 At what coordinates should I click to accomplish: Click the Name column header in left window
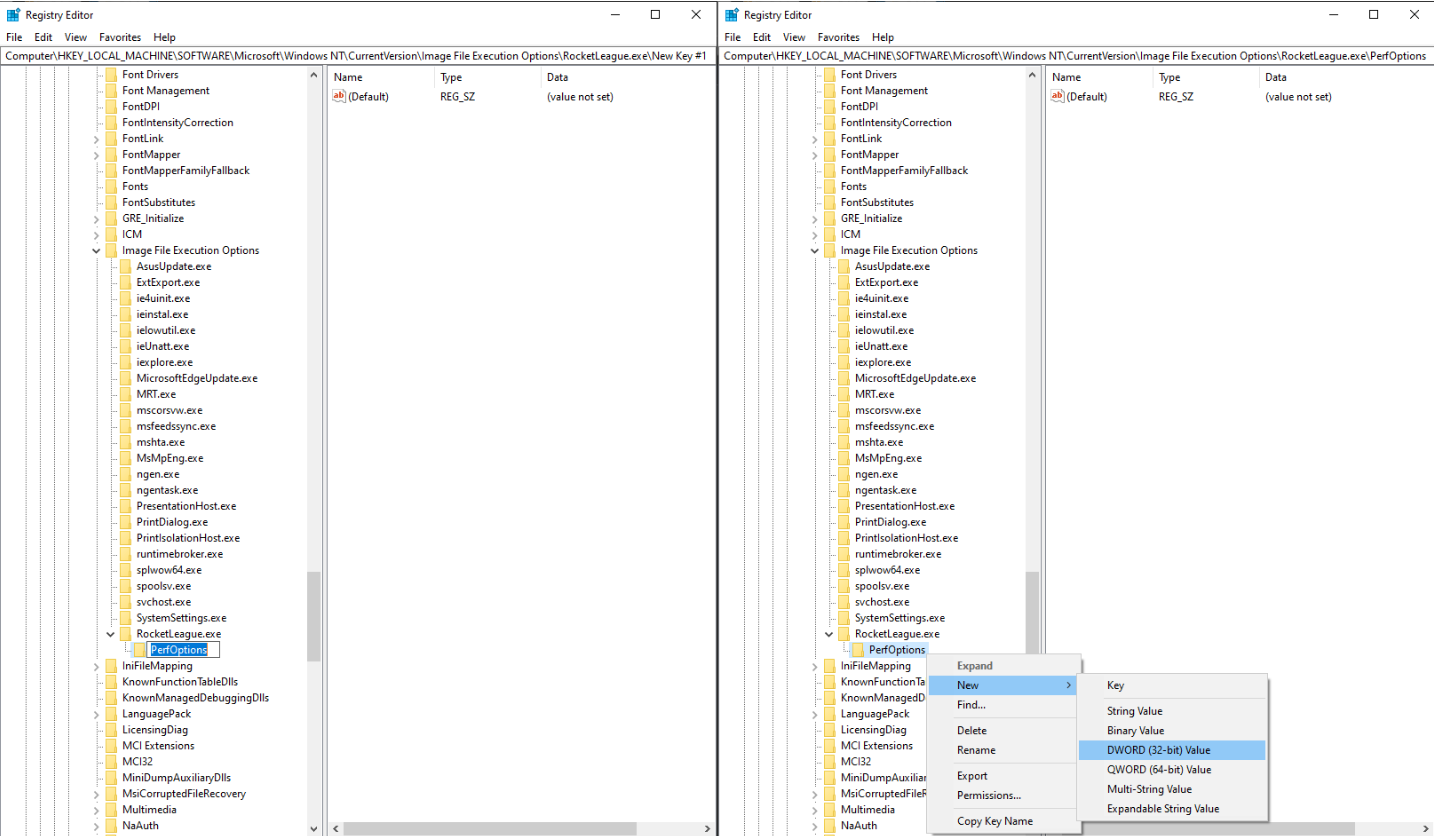[x=381, y=77]
